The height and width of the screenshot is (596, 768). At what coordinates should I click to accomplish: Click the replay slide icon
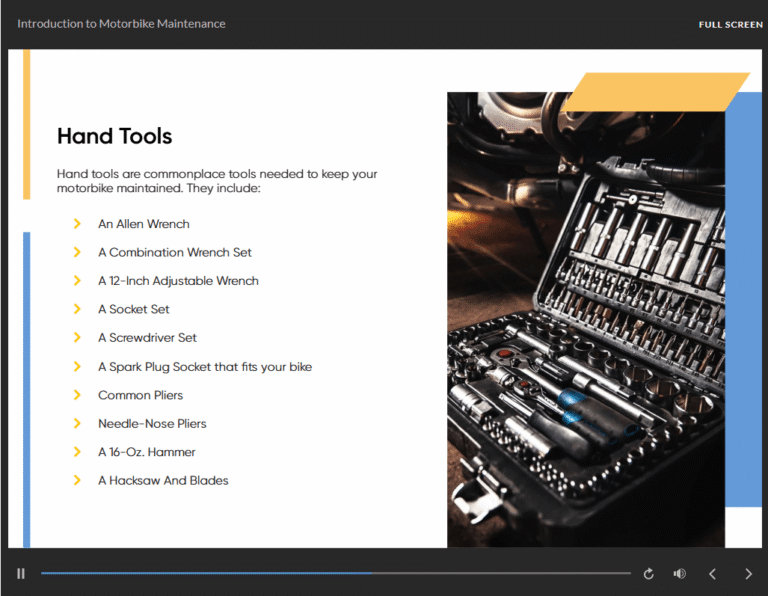coord(648,574)
